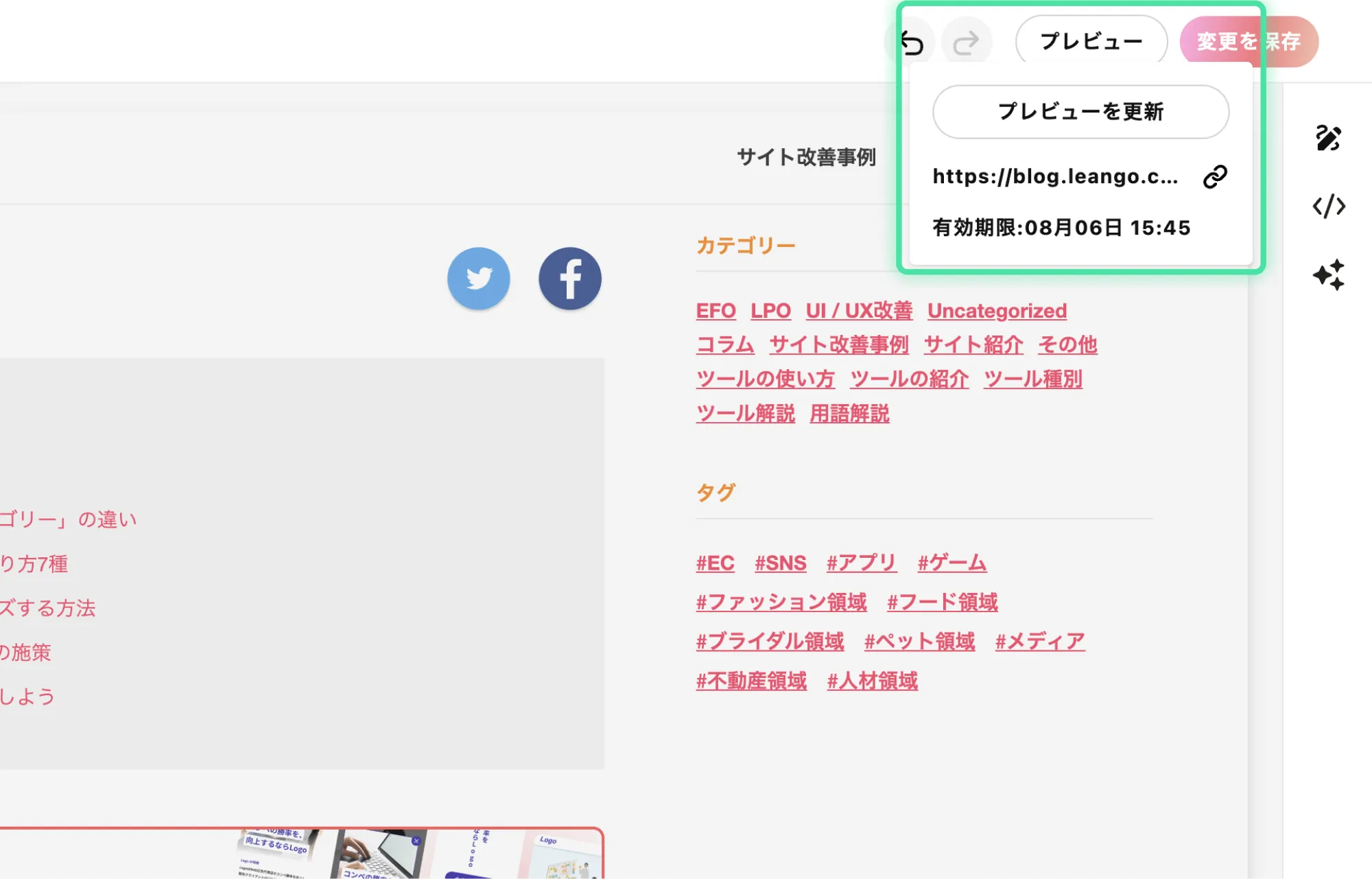Click the undo arrow icon
This screenshot has height=879, width=1372.
point(912,43)
